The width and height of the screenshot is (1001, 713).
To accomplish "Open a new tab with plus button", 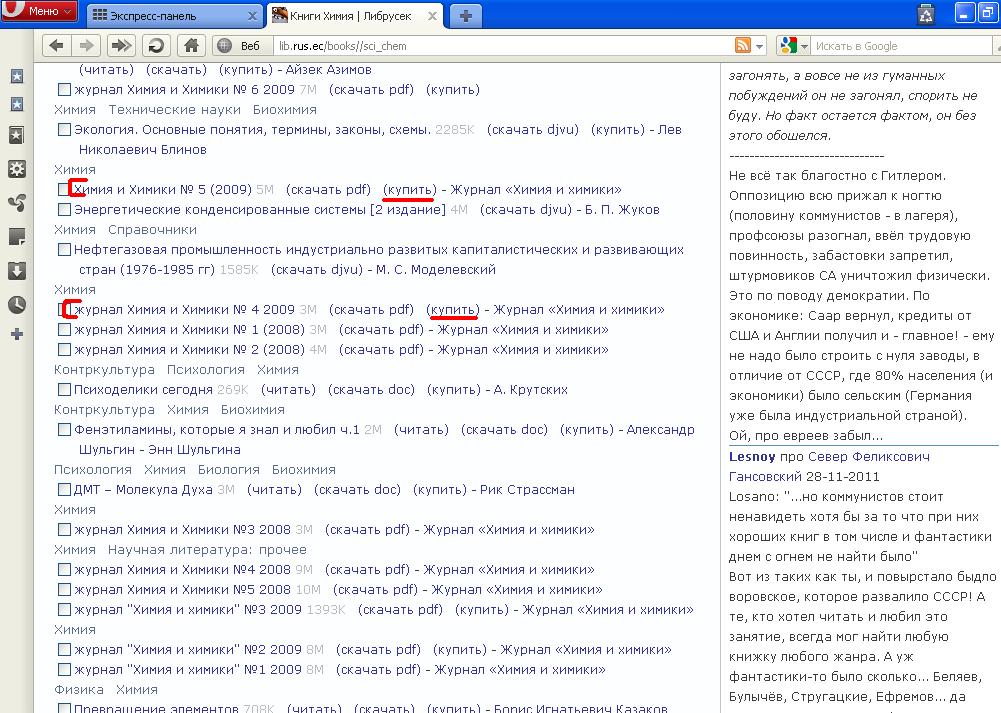I will (x=464, y=16).
